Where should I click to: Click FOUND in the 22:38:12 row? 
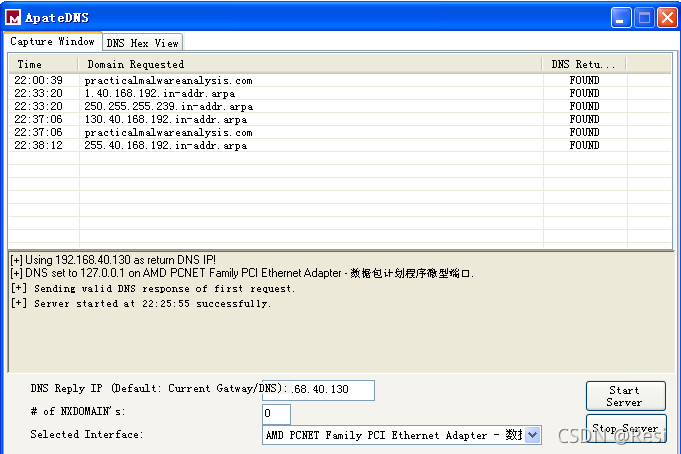[x=584, y=146]
